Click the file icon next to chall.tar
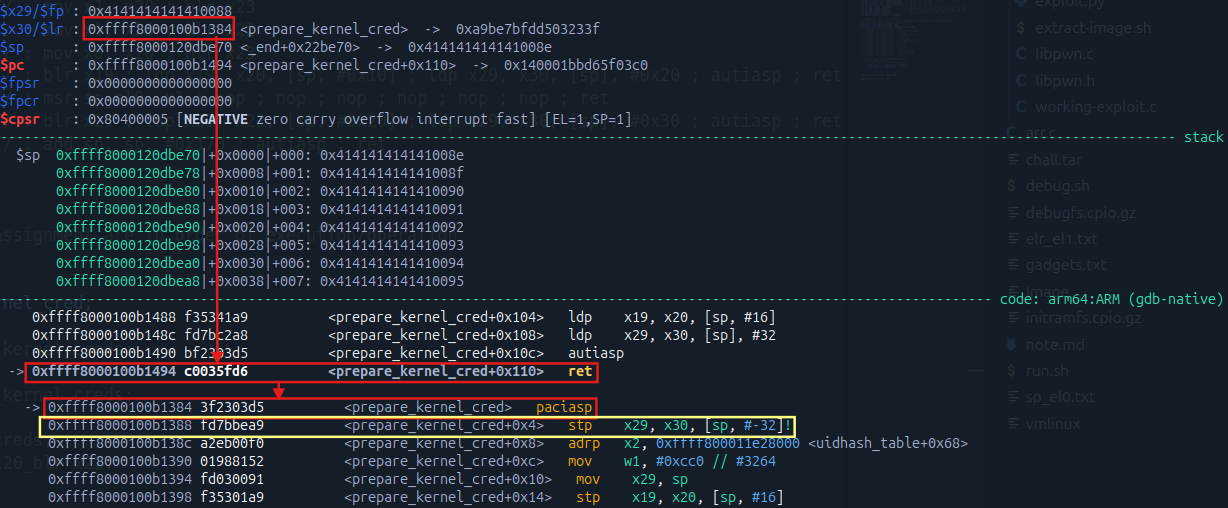 (x=1011, y=160)
